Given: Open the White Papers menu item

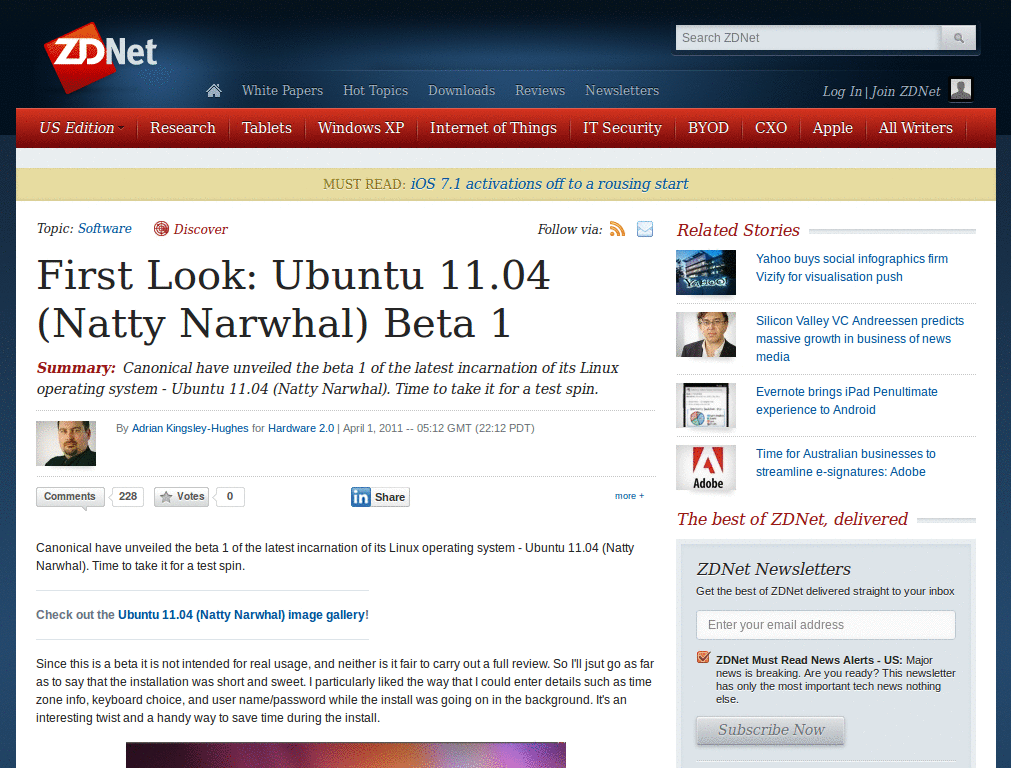Looking at the screenshot, I should pyautogui.click(x=282, y=91).
